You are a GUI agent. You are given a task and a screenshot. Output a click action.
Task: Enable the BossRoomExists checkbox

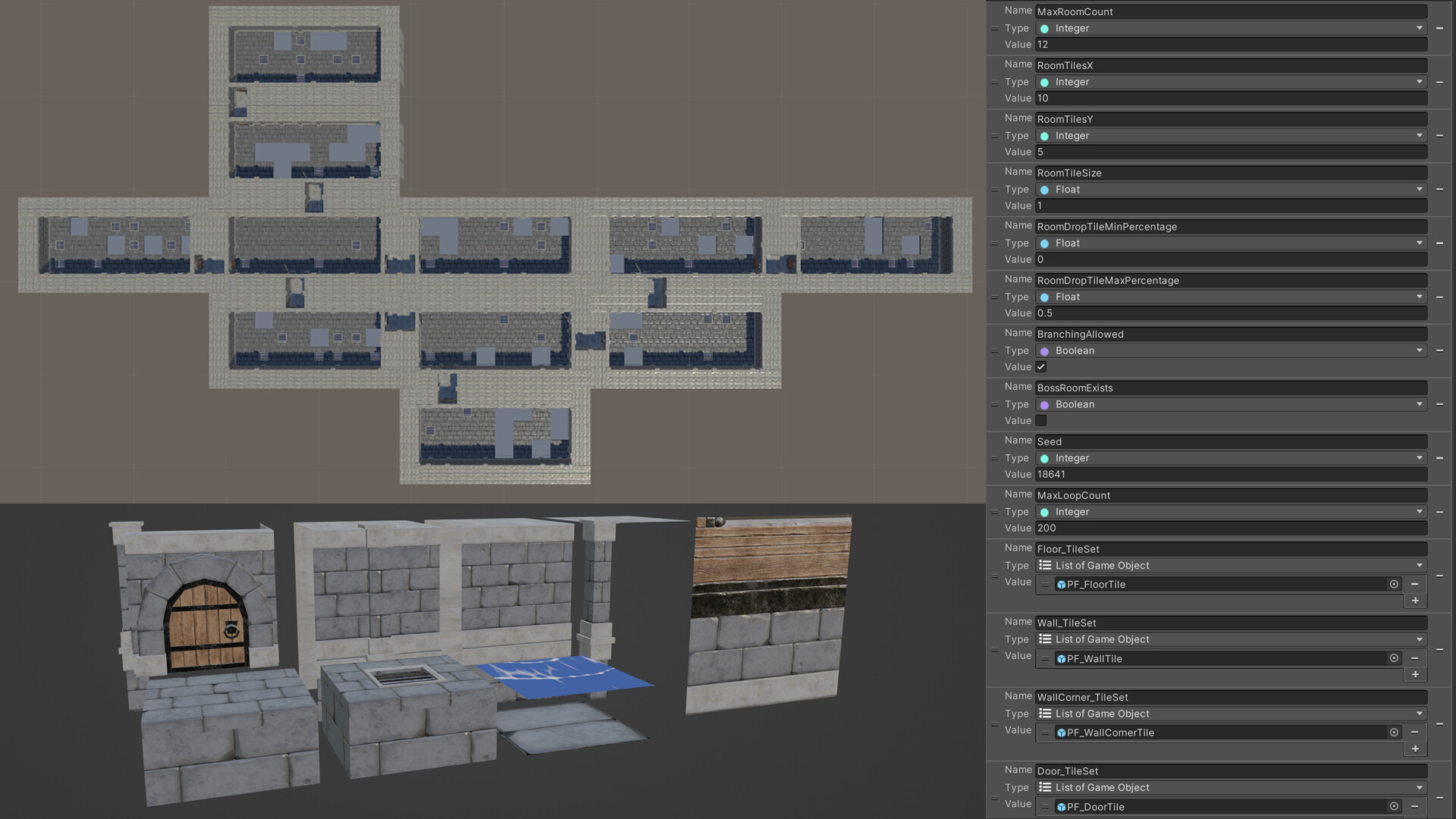(x=1040, y=420)
